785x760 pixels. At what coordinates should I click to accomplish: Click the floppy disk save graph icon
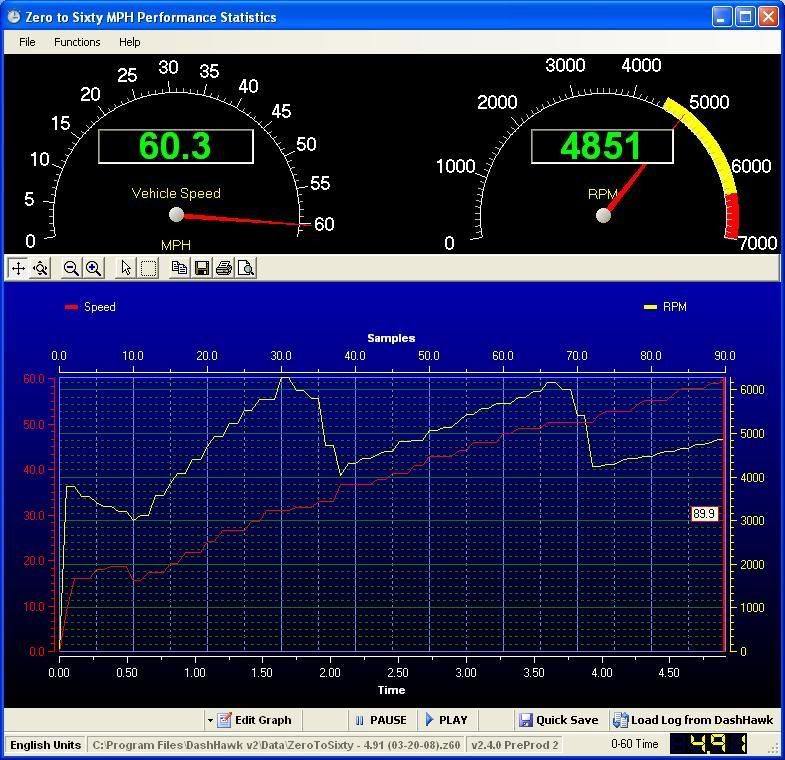point(202,268)
